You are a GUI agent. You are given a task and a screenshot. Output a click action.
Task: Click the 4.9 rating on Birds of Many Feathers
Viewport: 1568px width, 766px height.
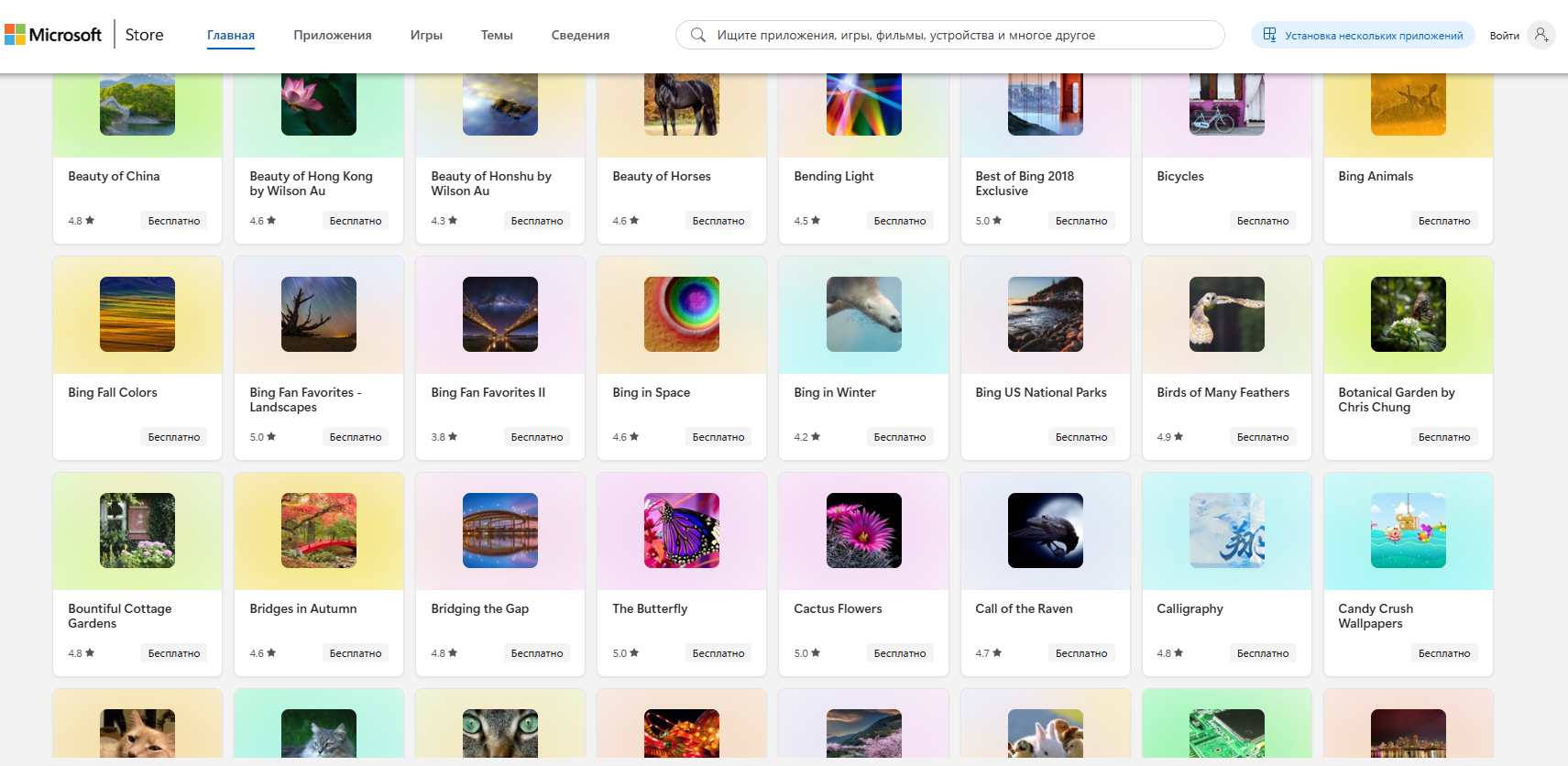[1169, 437]
